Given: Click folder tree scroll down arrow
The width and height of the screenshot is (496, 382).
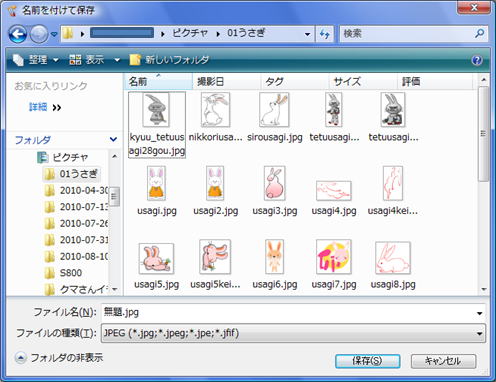Looking at the screenshot, I should 114,289.
